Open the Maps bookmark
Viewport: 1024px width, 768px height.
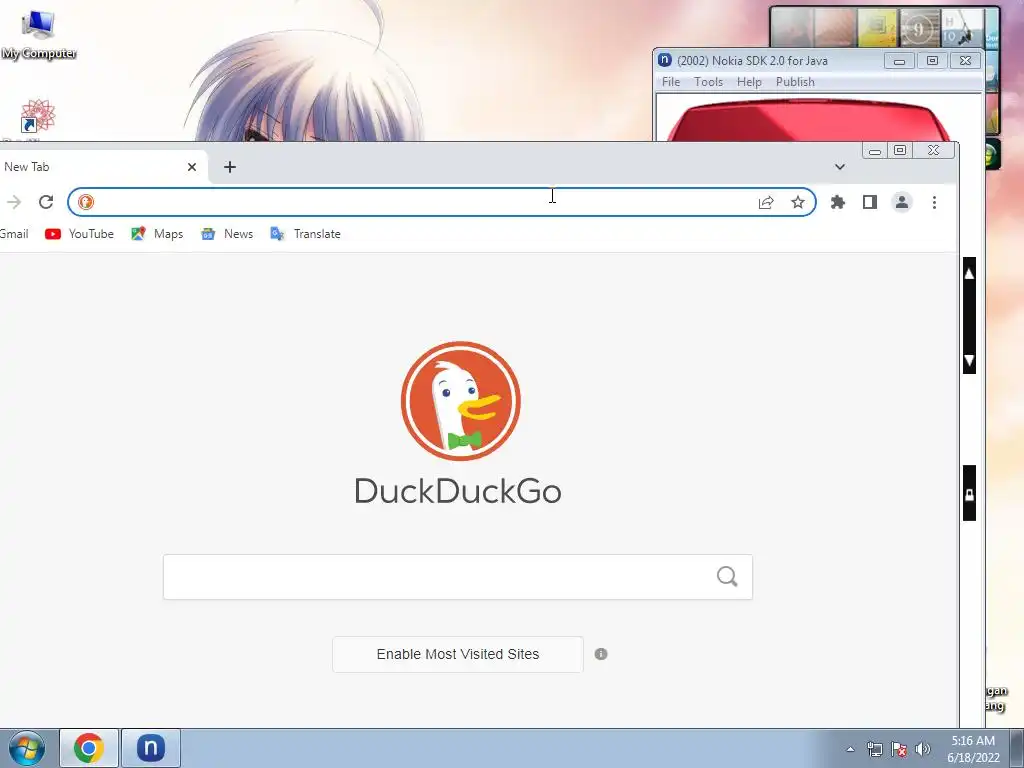157,234
